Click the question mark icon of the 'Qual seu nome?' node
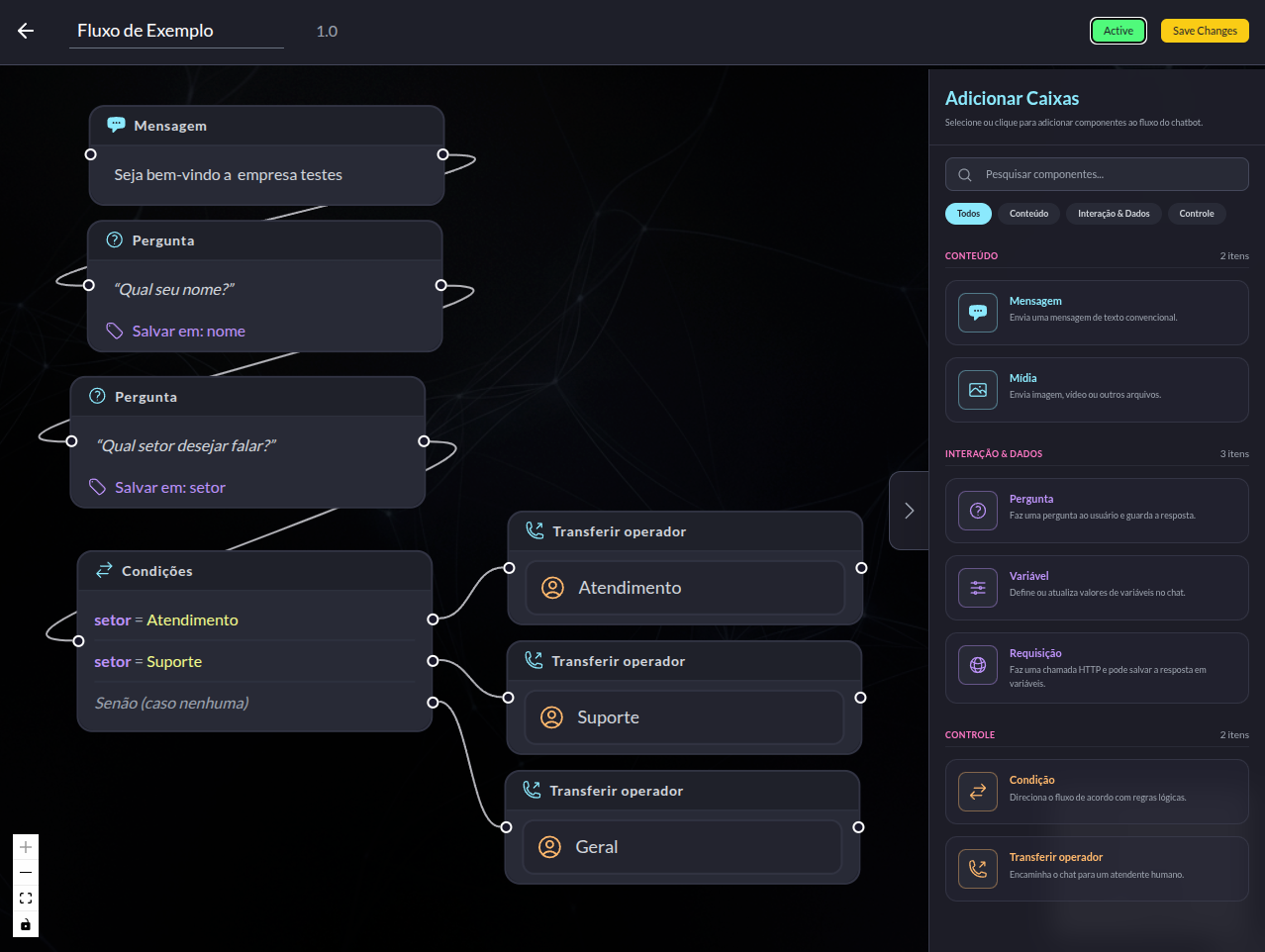Screen dimensions: 1265x952 [114, 239]
